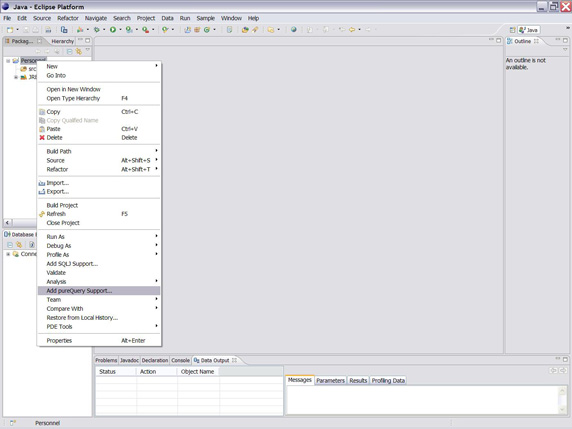Viewport: 572px width, 429px height.
Task: Click the Status column header
Action: 116,372
